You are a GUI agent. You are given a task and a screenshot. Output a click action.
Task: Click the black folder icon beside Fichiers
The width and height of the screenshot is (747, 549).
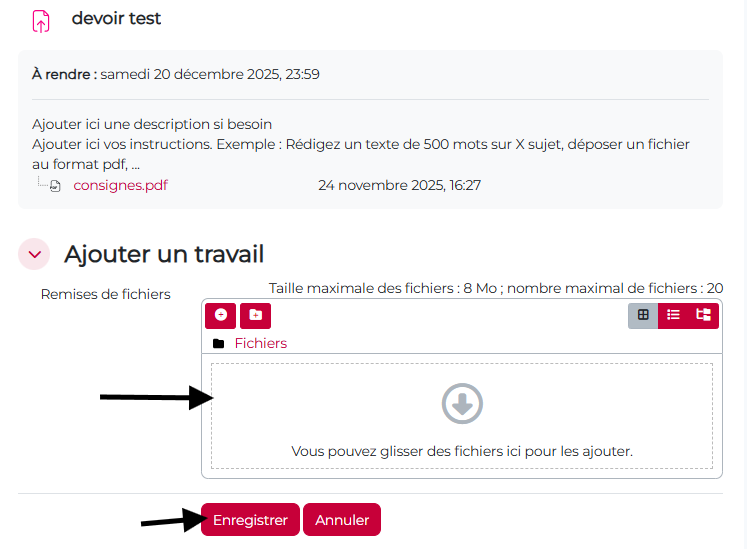[219, 344]
